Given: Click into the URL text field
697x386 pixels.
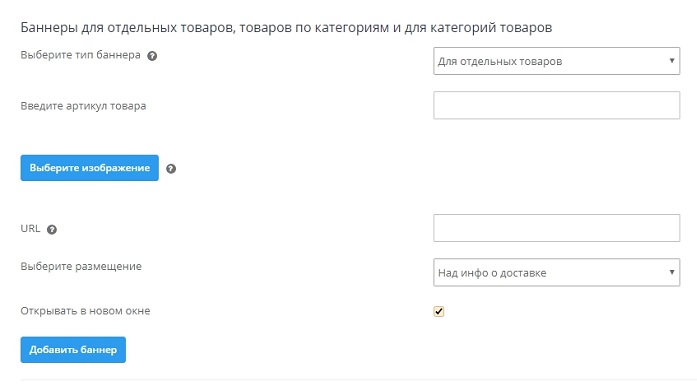Looking at the screenshot, I should [557, 228].
